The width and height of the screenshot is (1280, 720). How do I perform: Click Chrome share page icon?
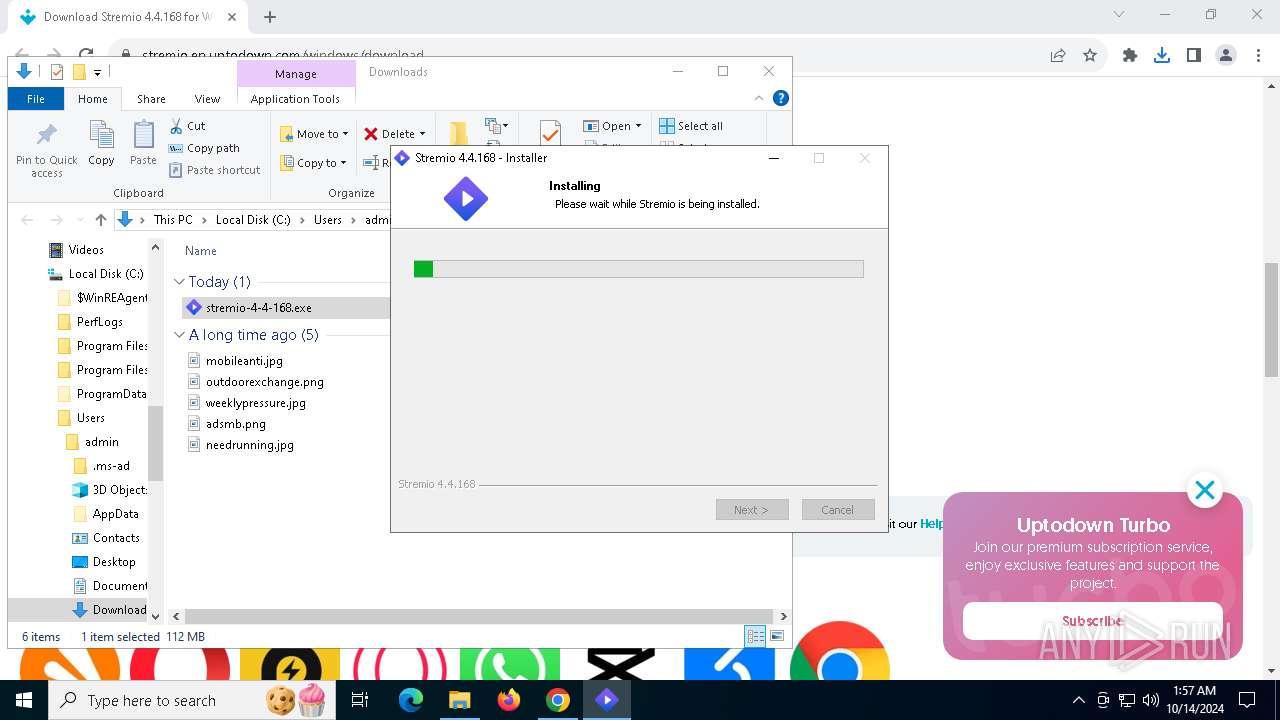pyautogui.click(x=1058, y=56)
